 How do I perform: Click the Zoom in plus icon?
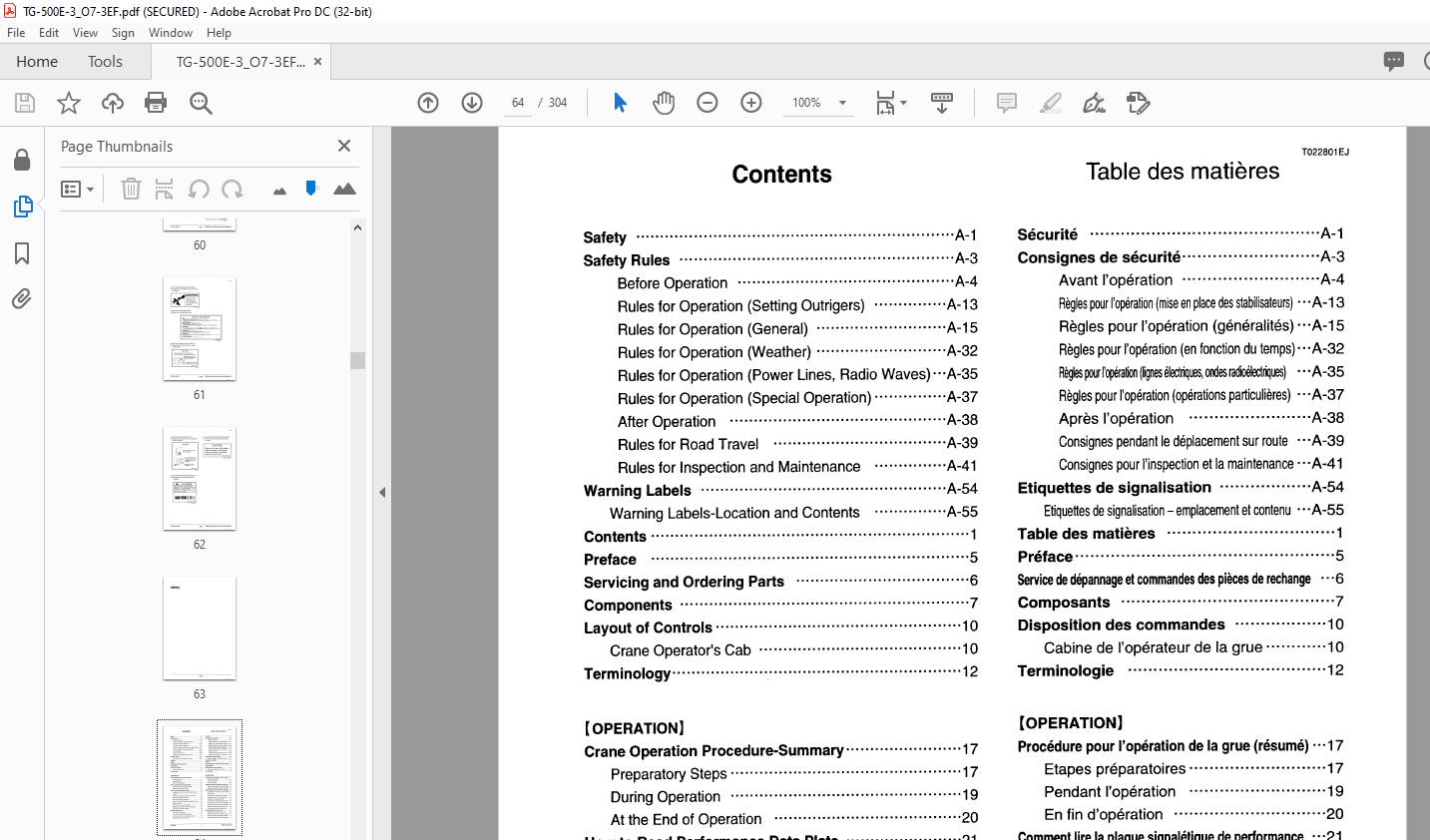point(751,103)
